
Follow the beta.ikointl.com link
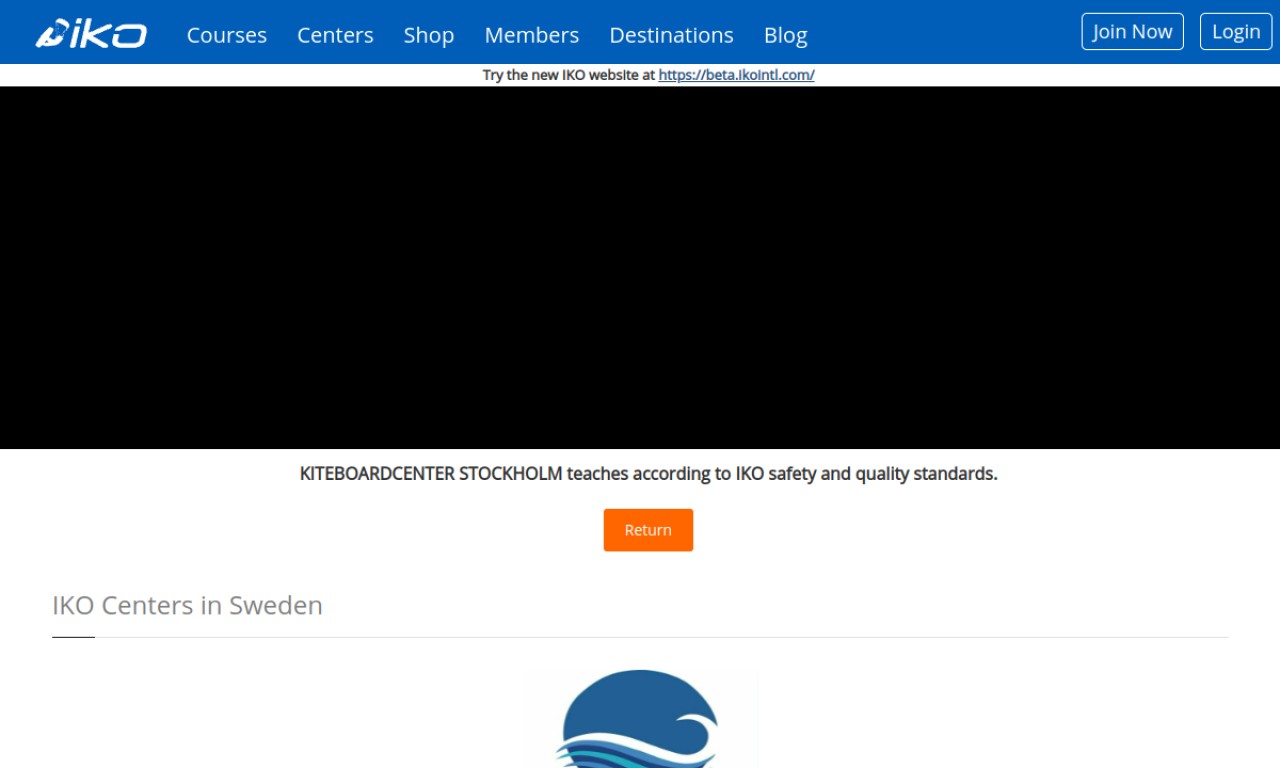click(x=736, y=75)
